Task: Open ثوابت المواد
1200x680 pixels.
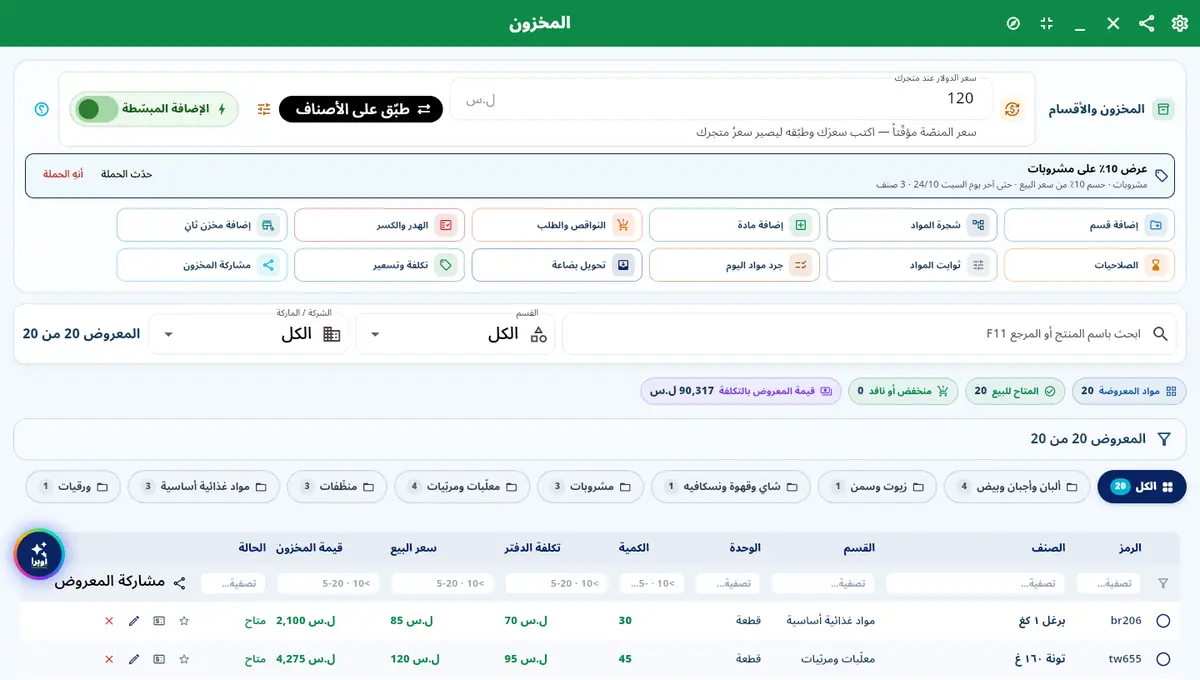Action: pyautogui.click(x=912, y=265)
